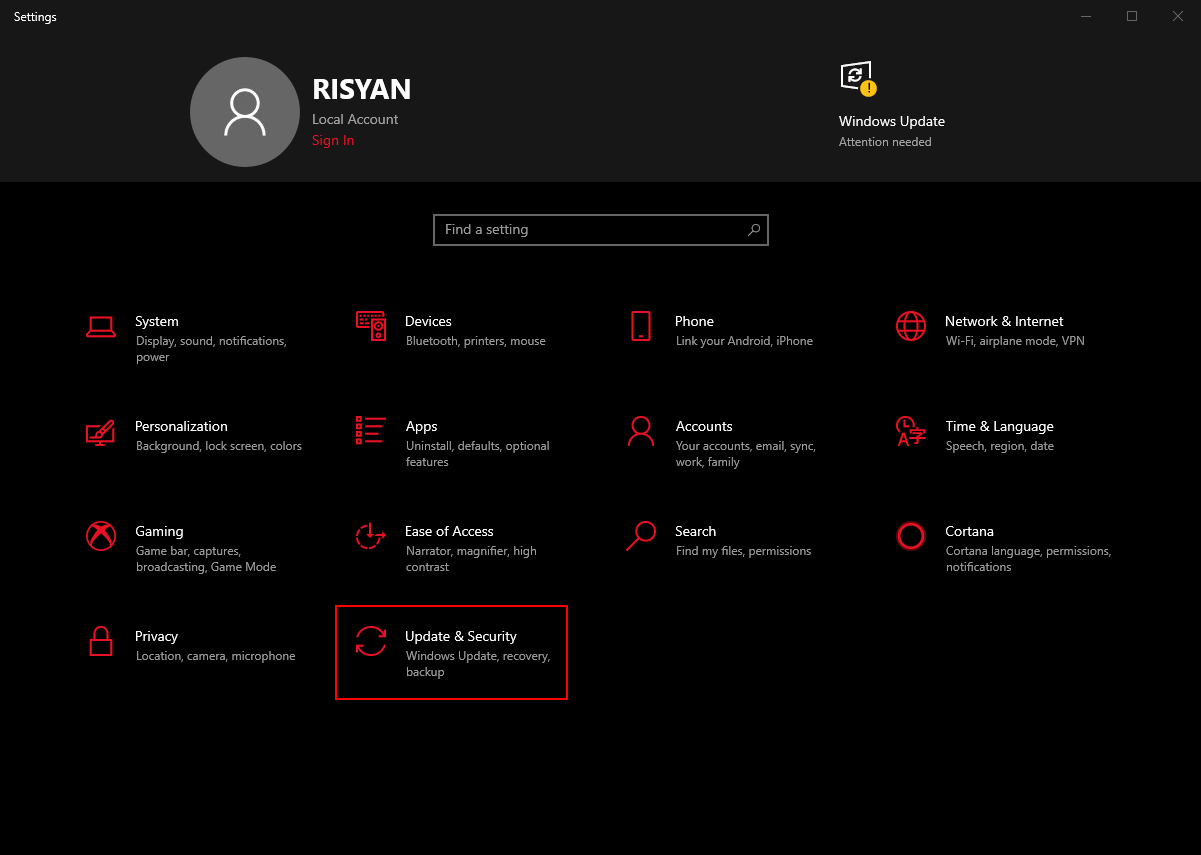Go to Ease of Access title
The image size is (1201, 855).
[x=449, y=531]
